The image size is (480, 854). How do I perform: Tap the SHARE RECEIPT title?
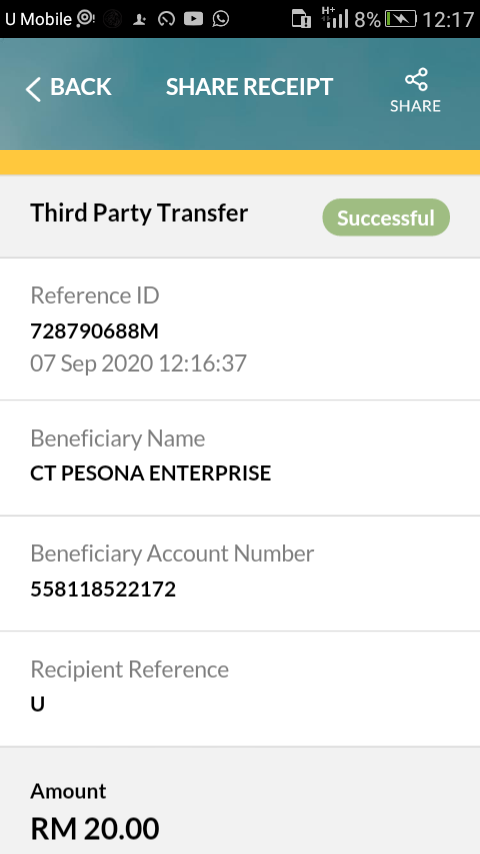click(x=250, y=87)
